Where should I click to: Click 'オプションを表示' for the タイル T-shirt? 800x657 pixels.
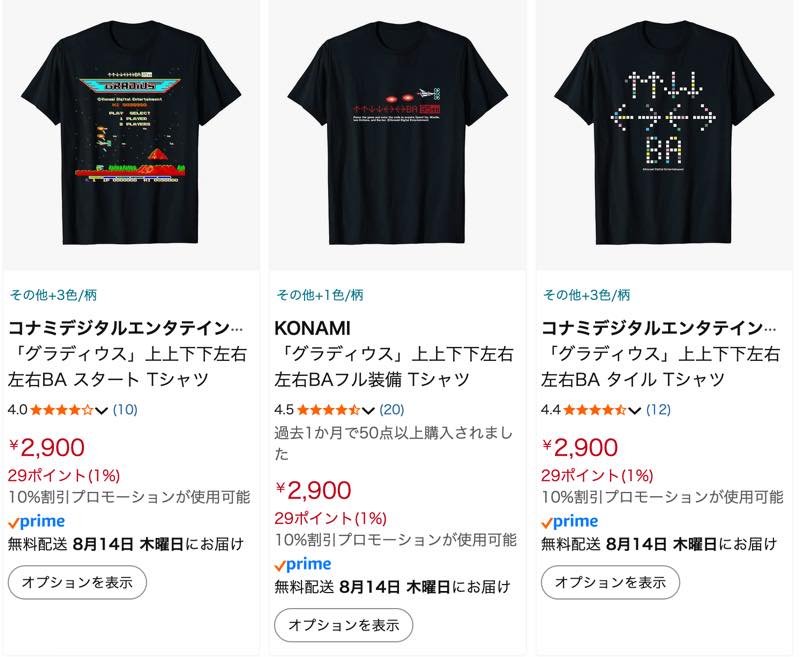tap(610, 583)
